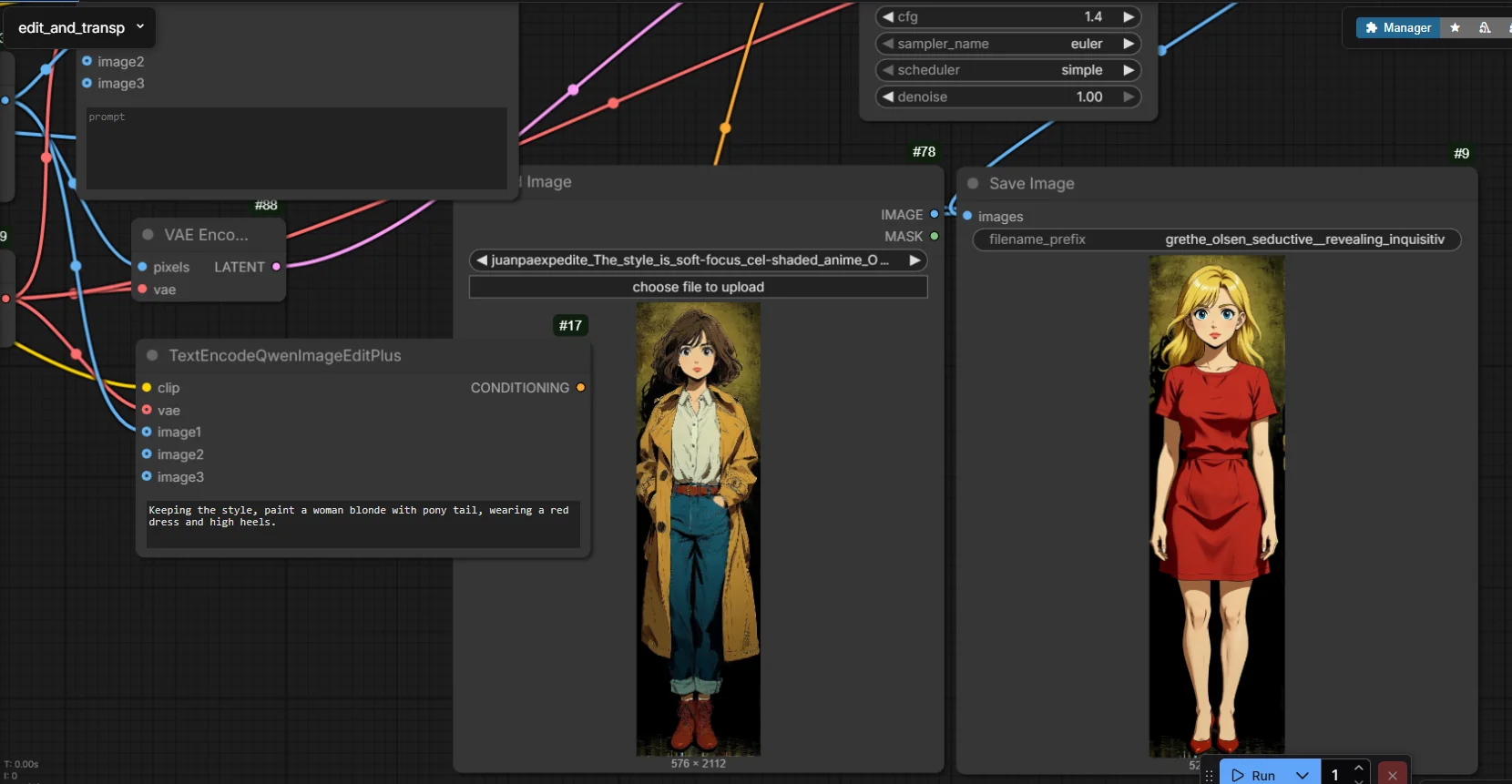
Task: Click image1 input socket on TextEncodeQwenImageEditPlus
Action: coord(146,432)
